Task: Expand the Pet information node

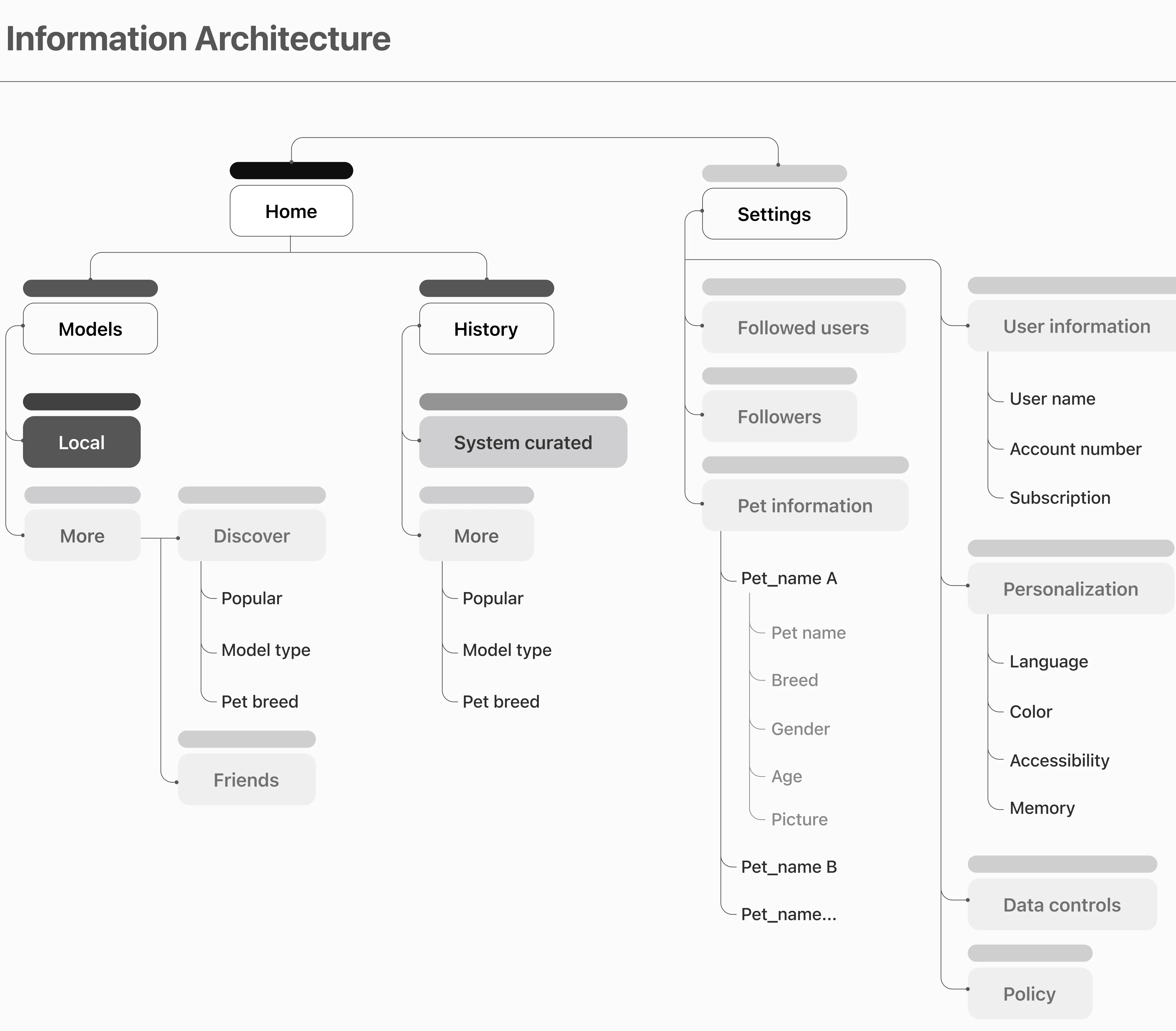Action: (804, 505)
